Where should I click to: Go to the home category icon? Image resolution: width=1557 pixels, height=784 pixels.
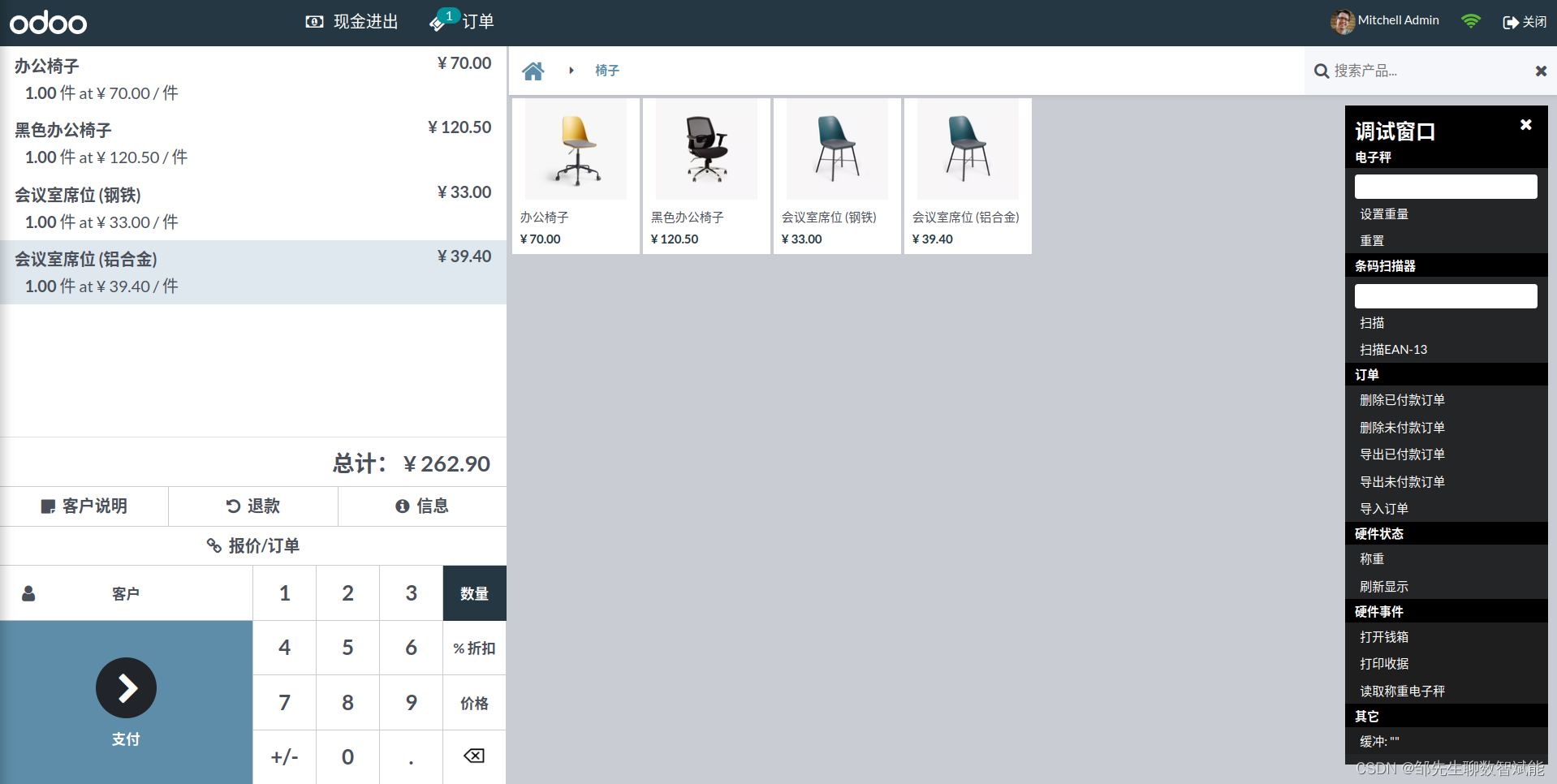(x=533, y=71)
